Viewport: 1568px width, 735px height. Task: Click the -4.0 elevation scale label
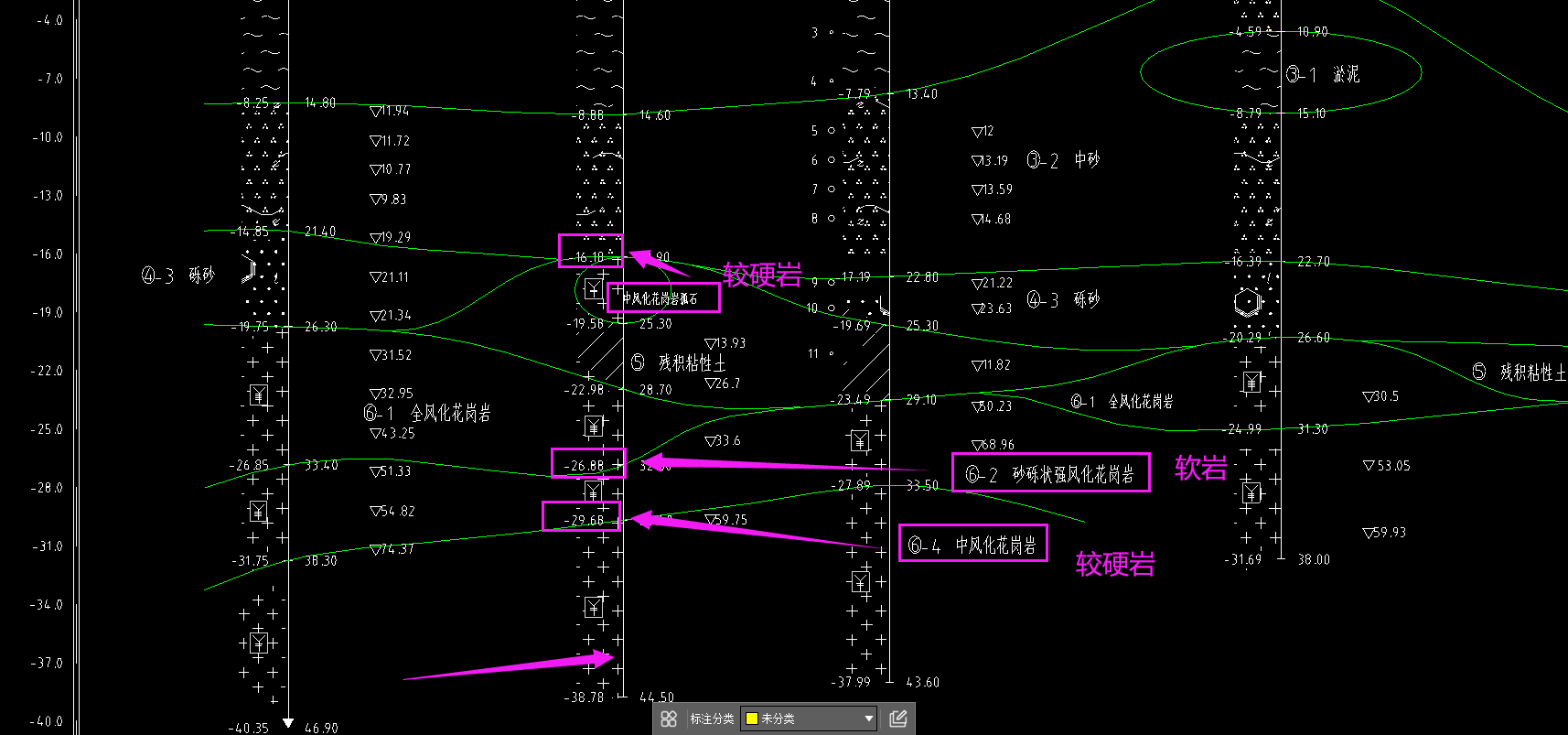[49, 20]
